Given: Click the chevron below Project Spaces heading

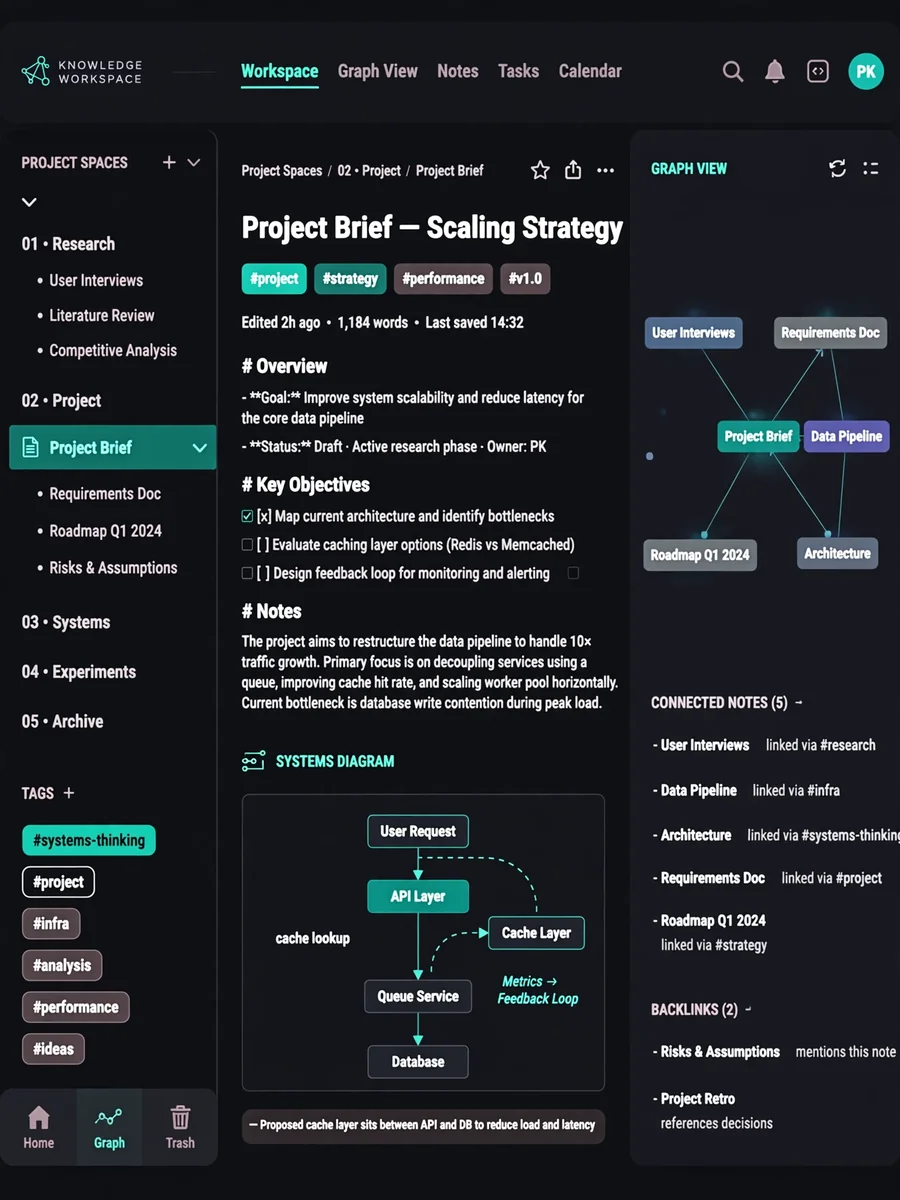Looking at the screenshot, I should (30, 202).
